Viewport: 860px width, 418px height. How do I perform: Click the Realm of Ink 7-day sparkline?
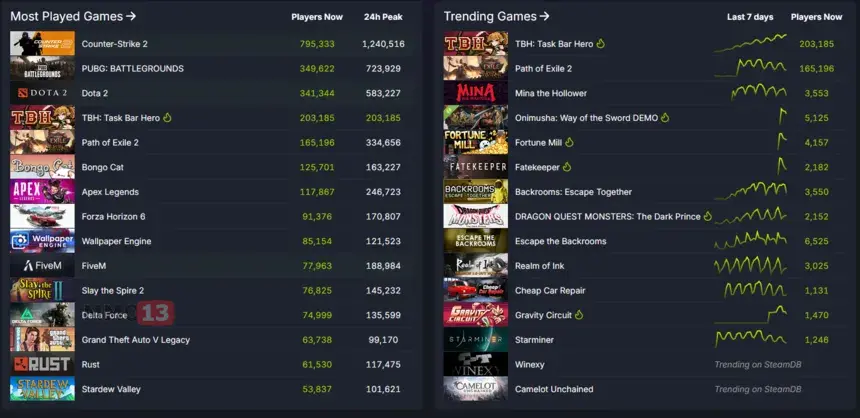point(750,266)
